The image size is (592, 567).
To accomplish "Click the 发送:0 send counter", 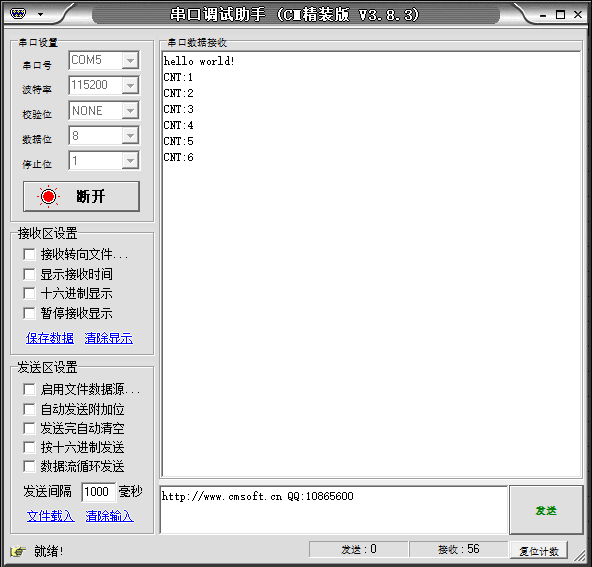I will tap(359, 549).
